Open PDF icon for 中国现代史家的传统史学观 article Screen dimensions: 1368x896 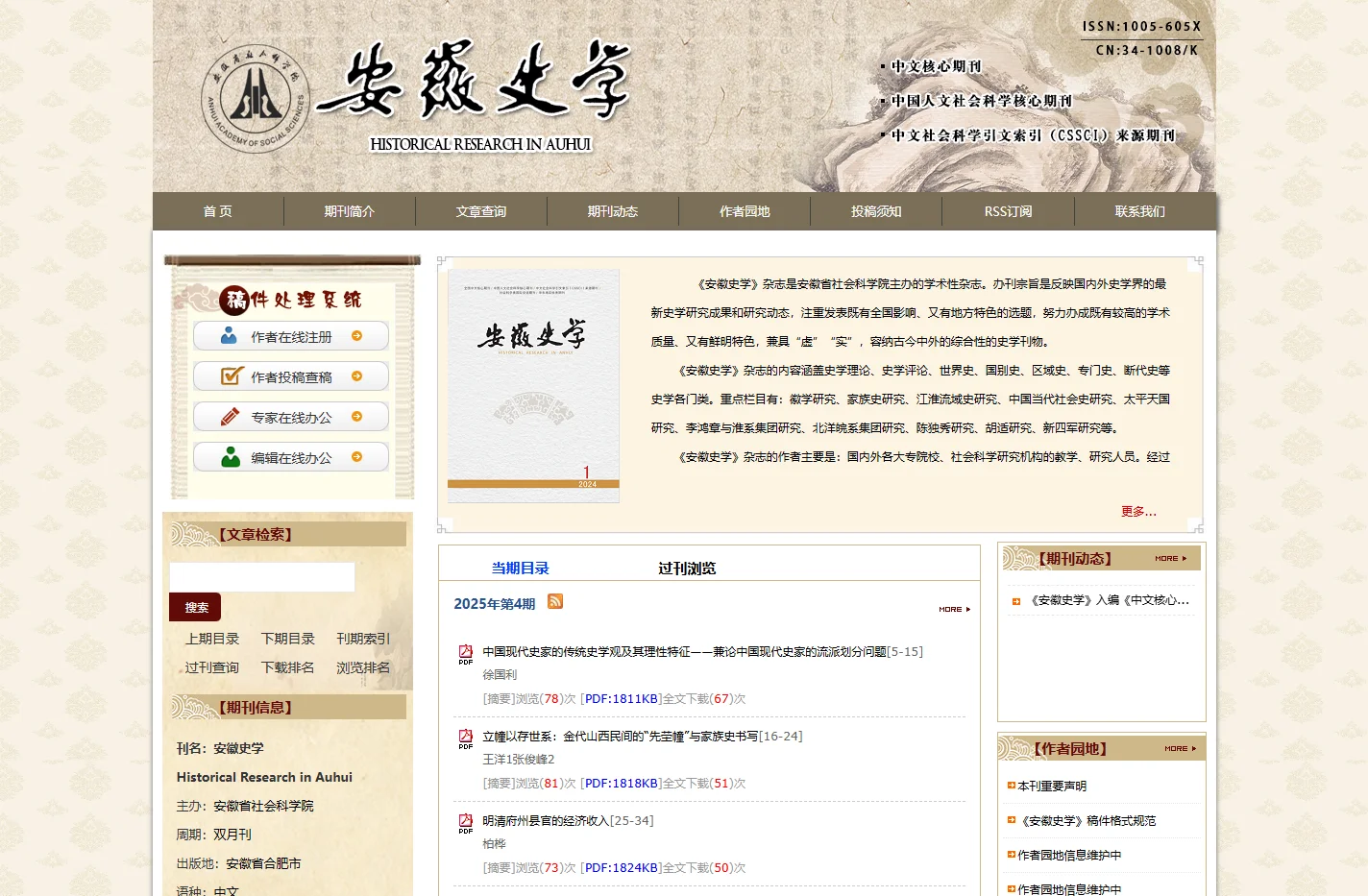(466, 655)
